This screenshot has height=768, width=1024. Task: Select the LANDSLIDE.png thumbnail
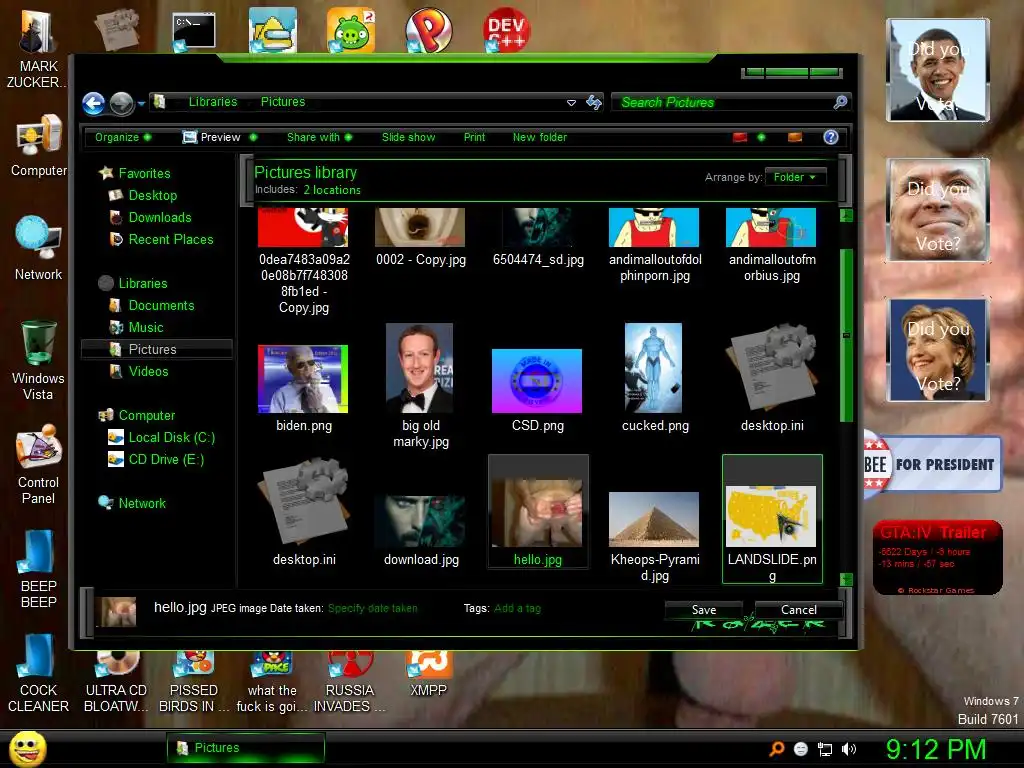tap(771, 516)
